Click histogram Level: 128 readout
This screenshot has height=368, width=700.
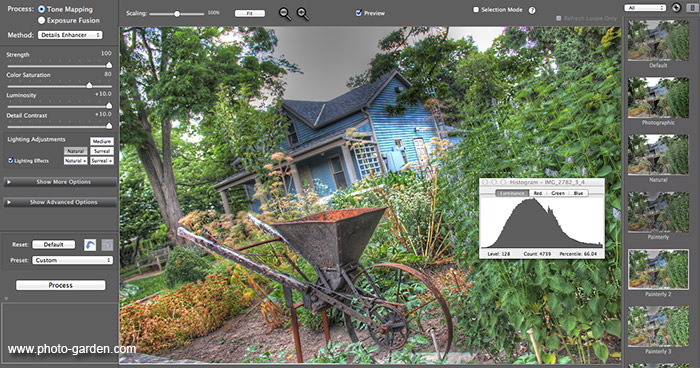pos(499,254)
